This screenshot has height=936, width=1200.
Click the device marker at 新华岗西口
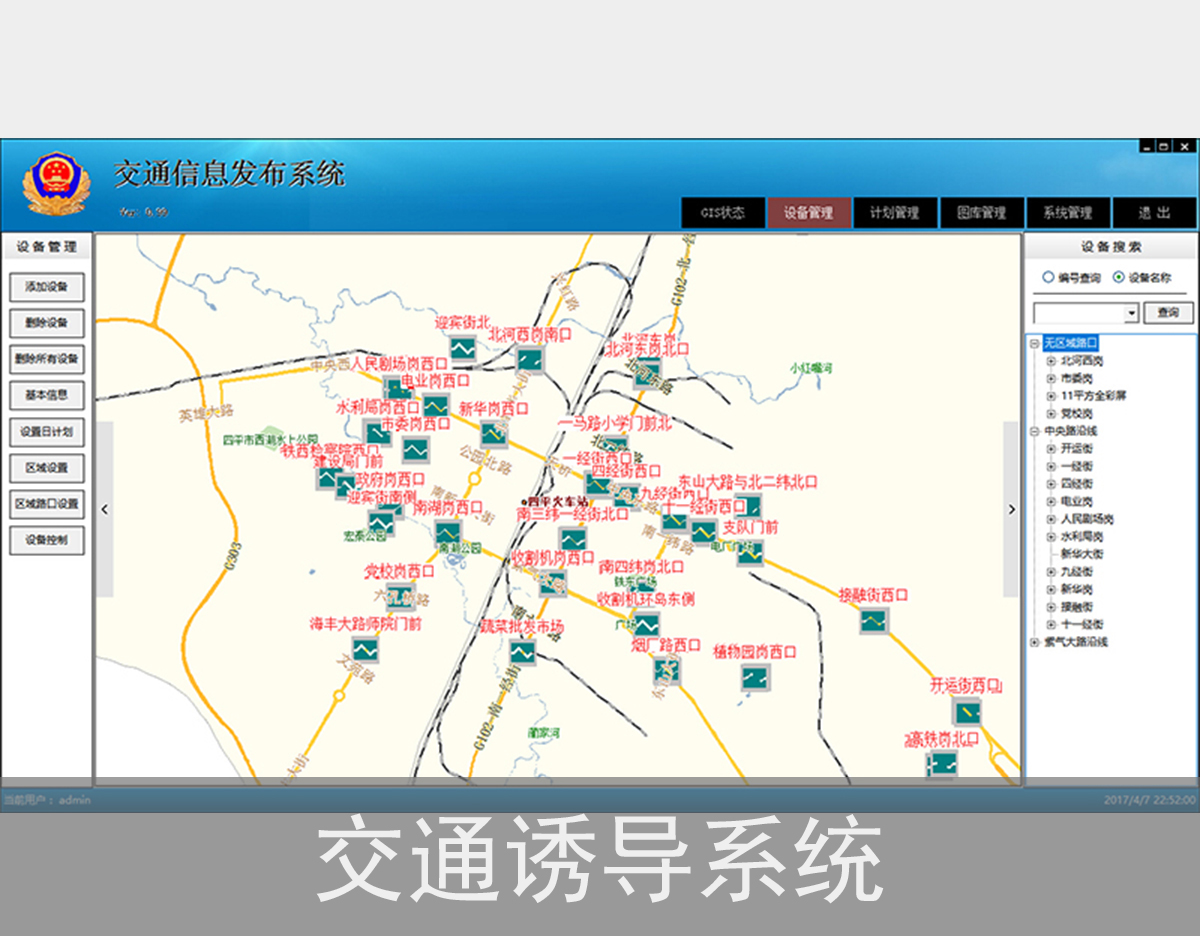494,435
